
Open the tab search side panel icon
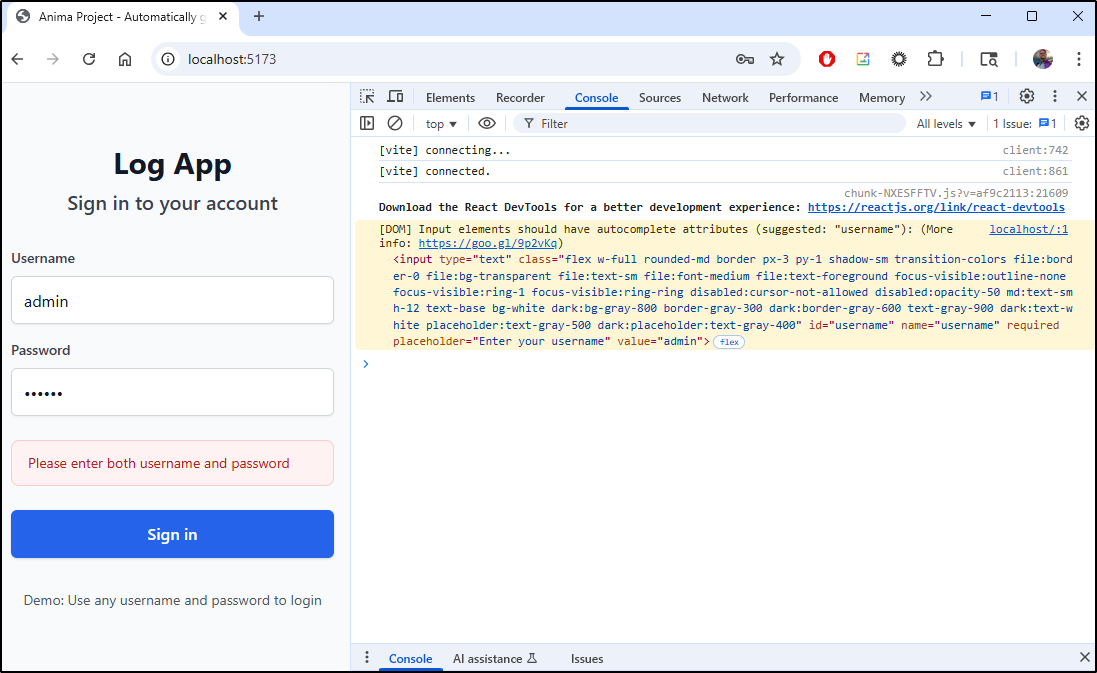[989, 59]
